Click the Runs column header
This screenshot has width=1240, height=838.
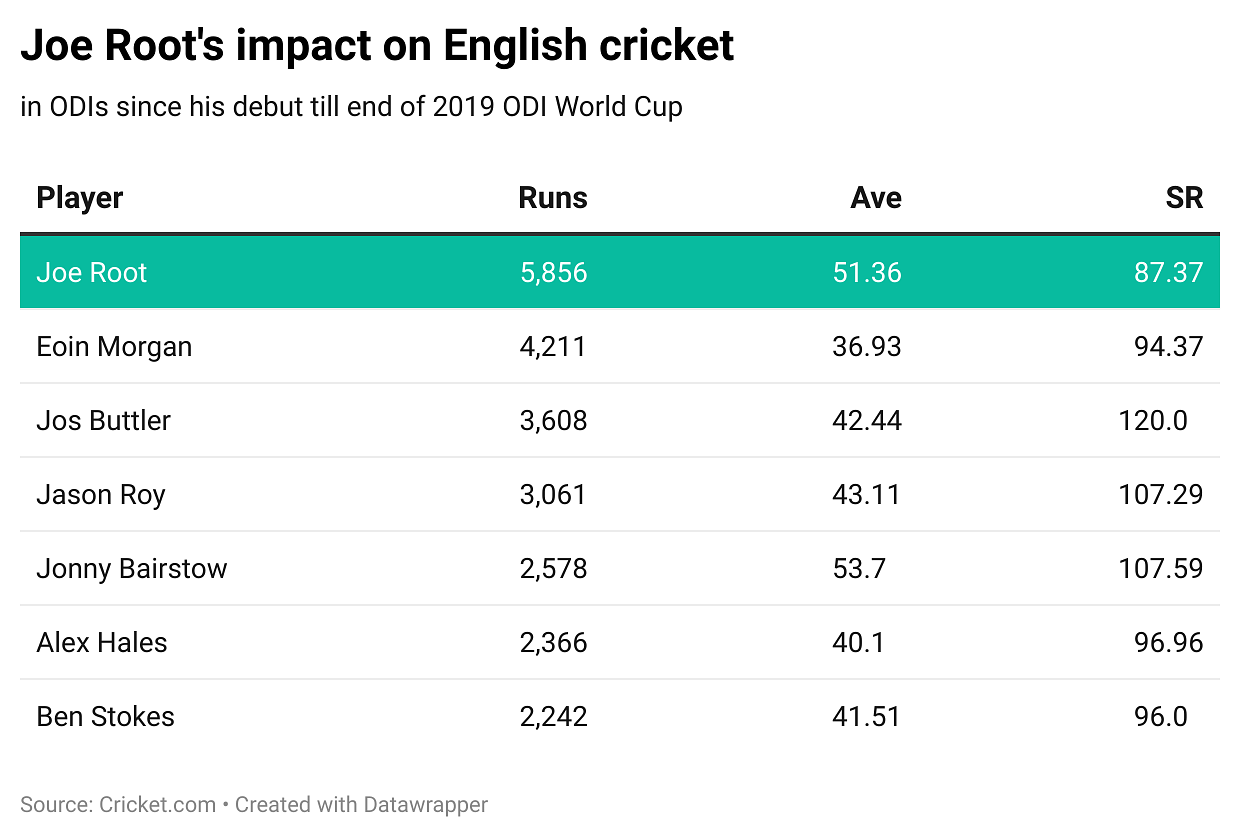pos(552,198)
